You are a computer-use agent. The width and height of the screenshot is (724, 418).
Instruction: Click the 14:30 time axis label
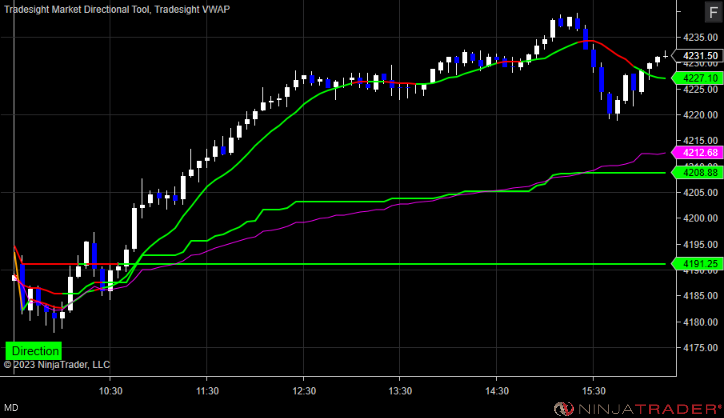pyautogui.click(x=497, y=391)
